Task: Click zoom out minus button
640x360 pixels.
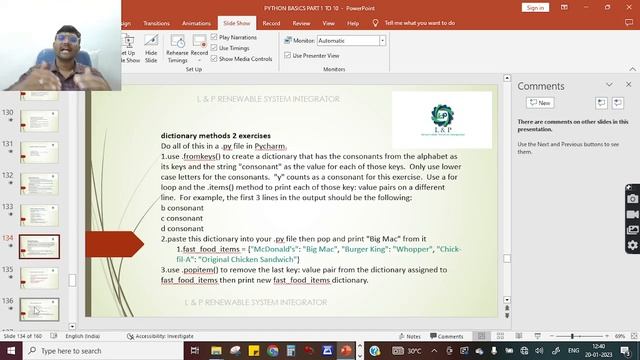Action: point(552,336)
